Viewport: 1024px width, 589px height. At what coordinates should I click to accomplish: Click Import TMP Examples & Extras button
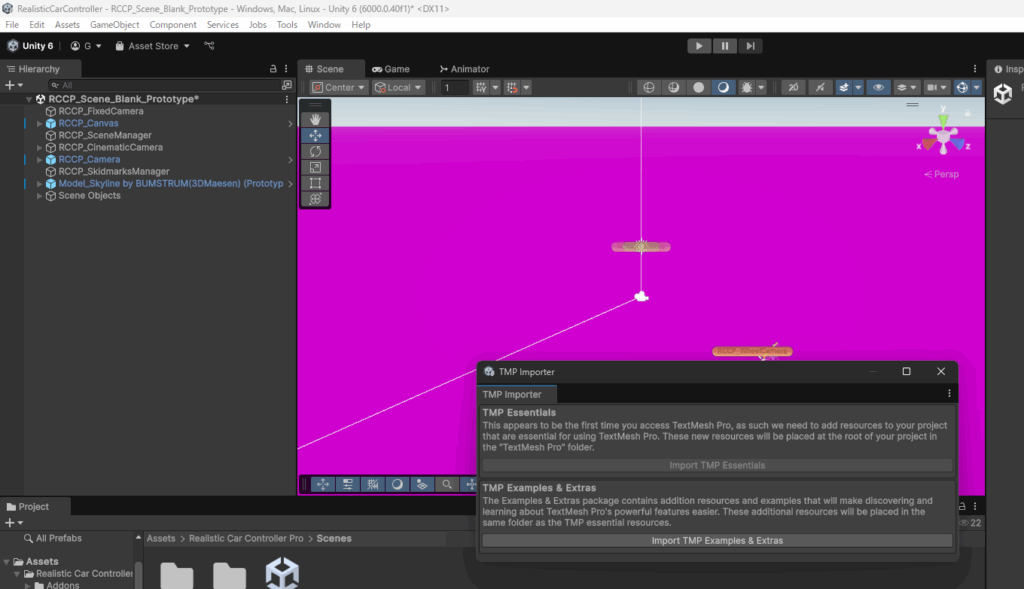point(717,541)
